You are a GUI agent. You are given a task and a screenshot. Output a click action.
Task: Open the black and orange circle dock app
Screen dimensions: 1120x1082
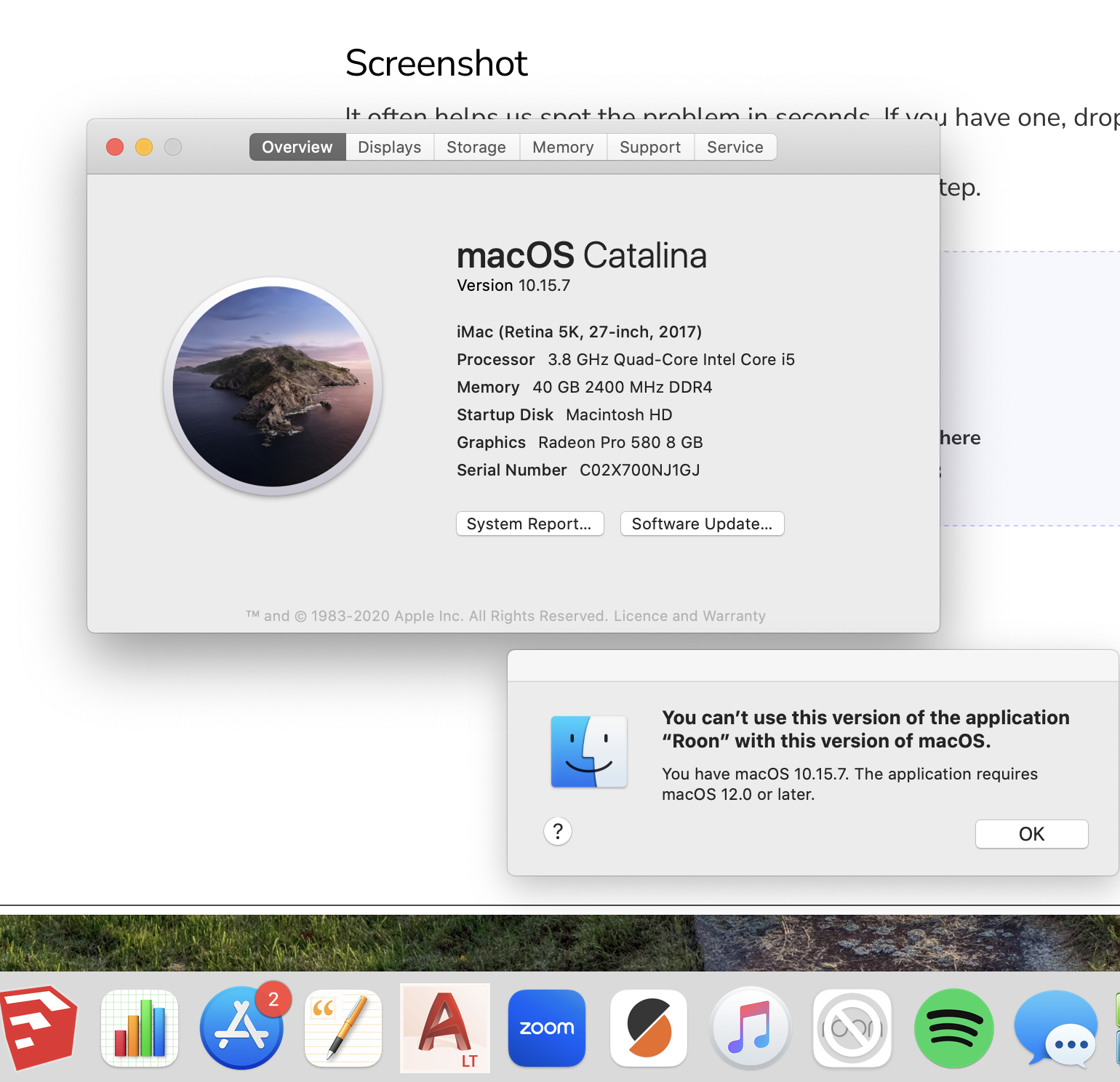pyautogui.click(x=649, y=1027)
